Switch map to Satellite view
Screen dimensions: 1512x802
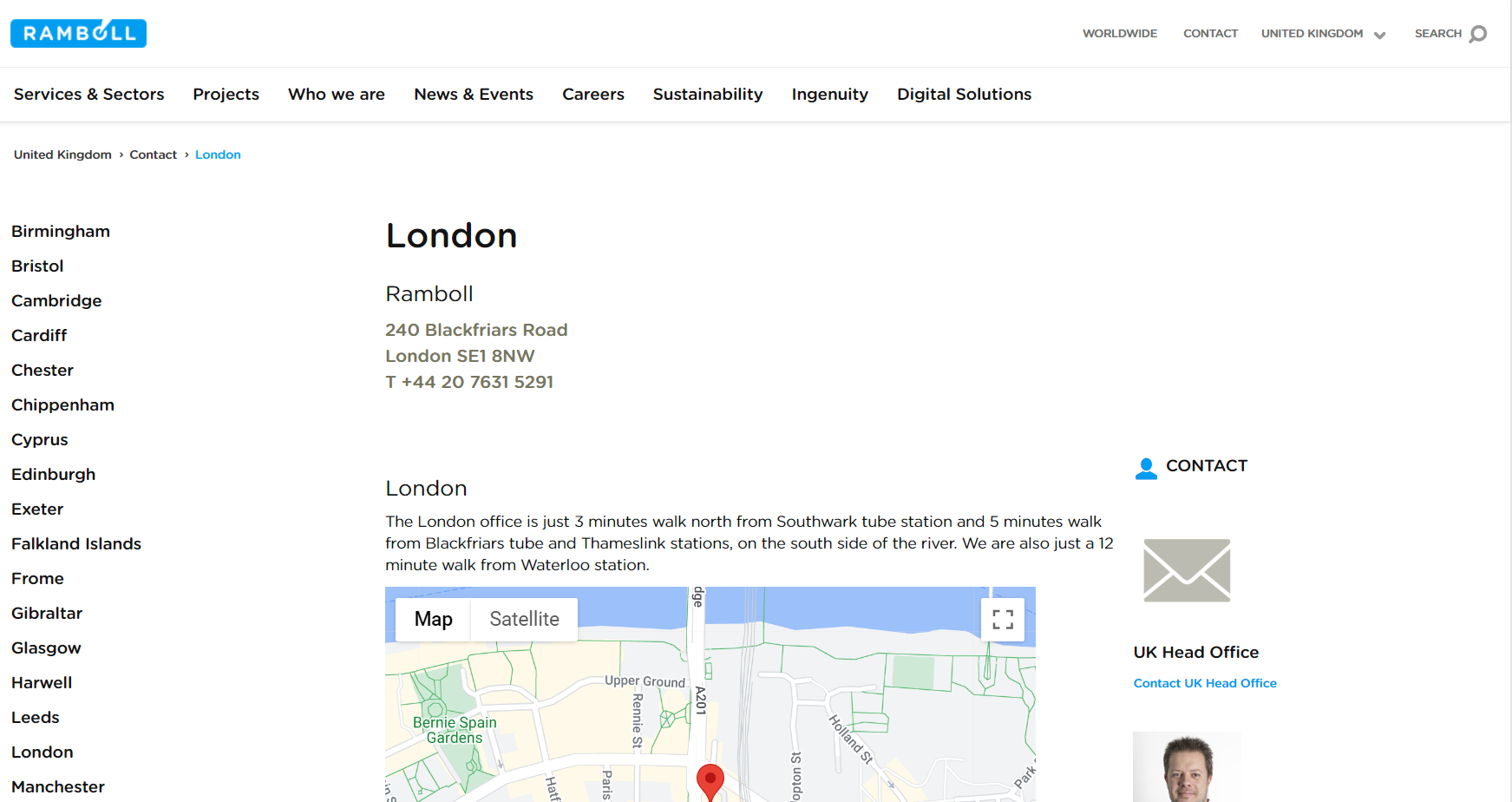pyautogui.click(x=525, y=619)
